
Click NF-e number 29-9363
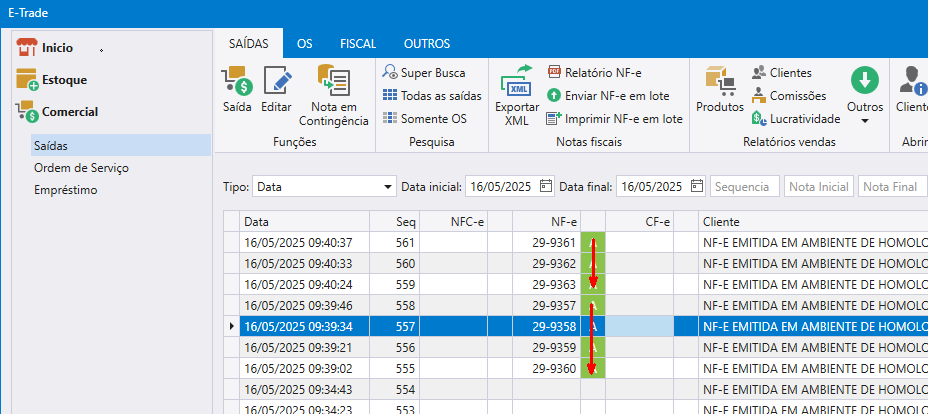(554, 284)
